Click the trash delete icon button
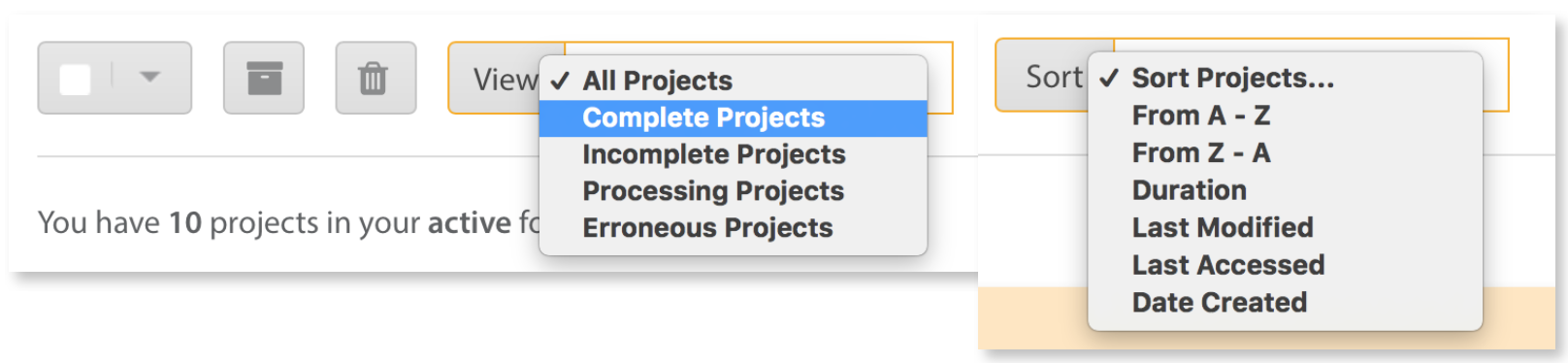The image size is (1568, 363). pyautogui.click(x=376, y=78)
